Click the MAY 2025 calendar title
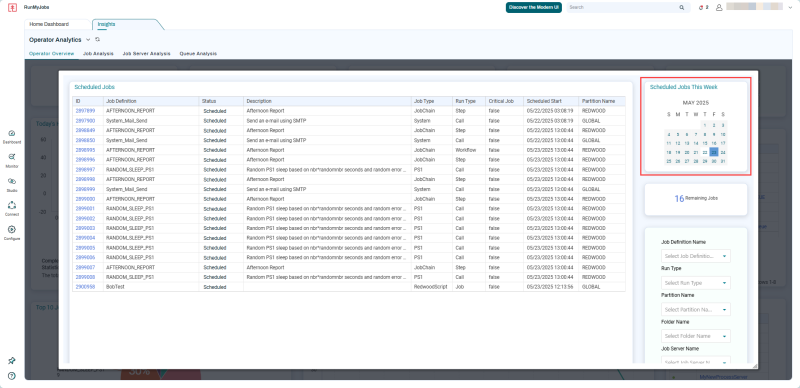800x388 pixels. tap(696, 103)
